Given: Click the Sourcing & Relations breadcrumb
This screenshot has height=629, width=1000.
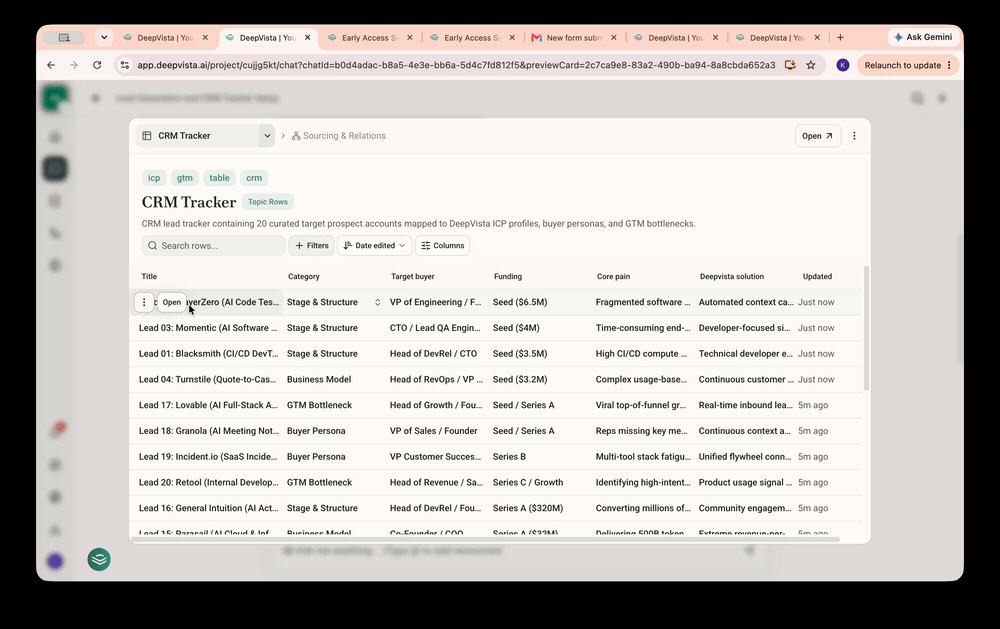Looking at the screenshot, I should point(339,136).
